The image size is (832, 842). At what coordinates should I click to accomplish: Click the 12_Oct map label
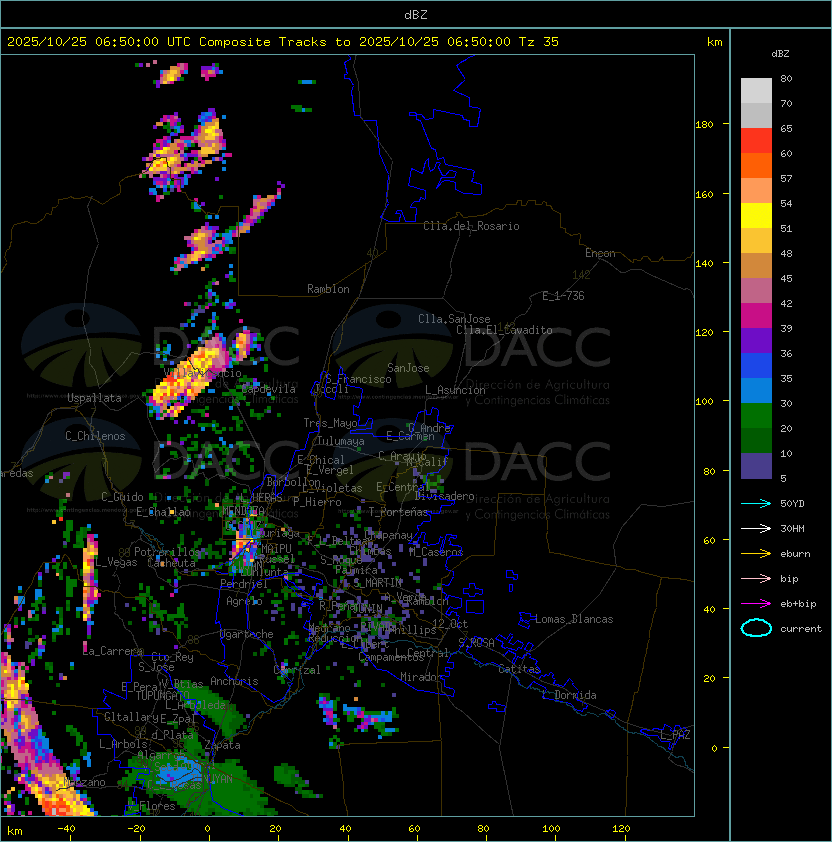[450, 624]
